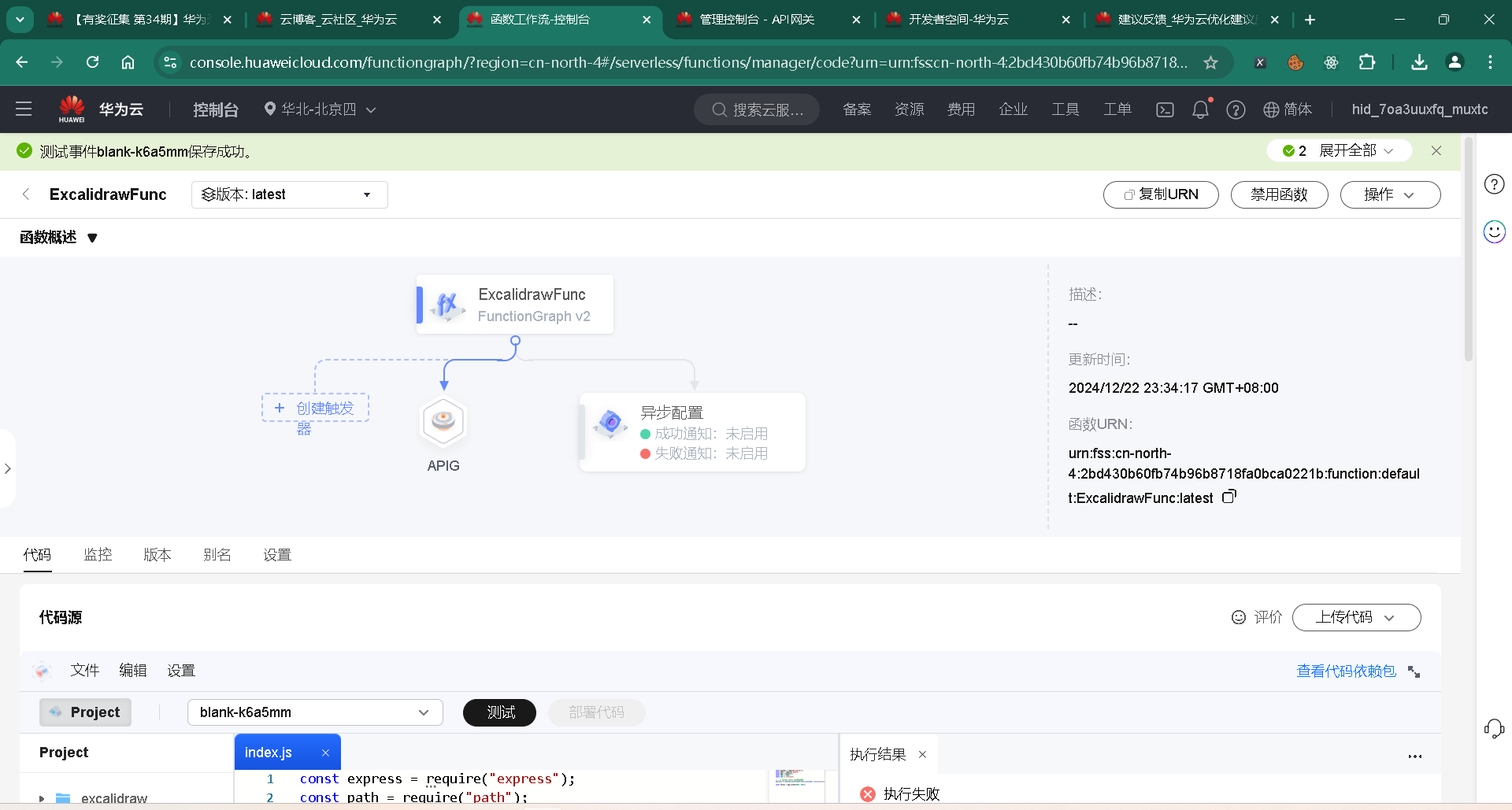Open the more options ellipsis in result panel
The width and height of the screenshot is (1512, 810).
tap(1415, 756)
